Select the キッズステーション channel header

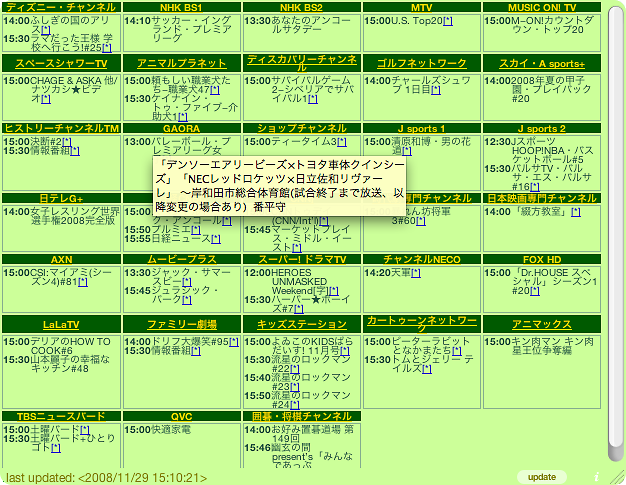click(301, 324)
